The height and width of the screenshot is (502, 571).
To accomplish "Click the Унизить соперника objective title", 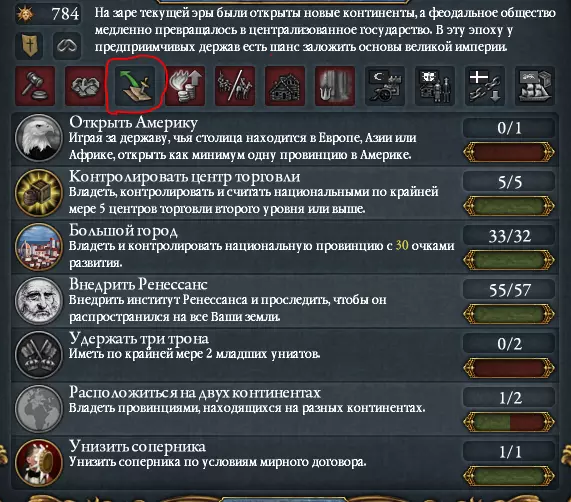I will coord(138,446).
